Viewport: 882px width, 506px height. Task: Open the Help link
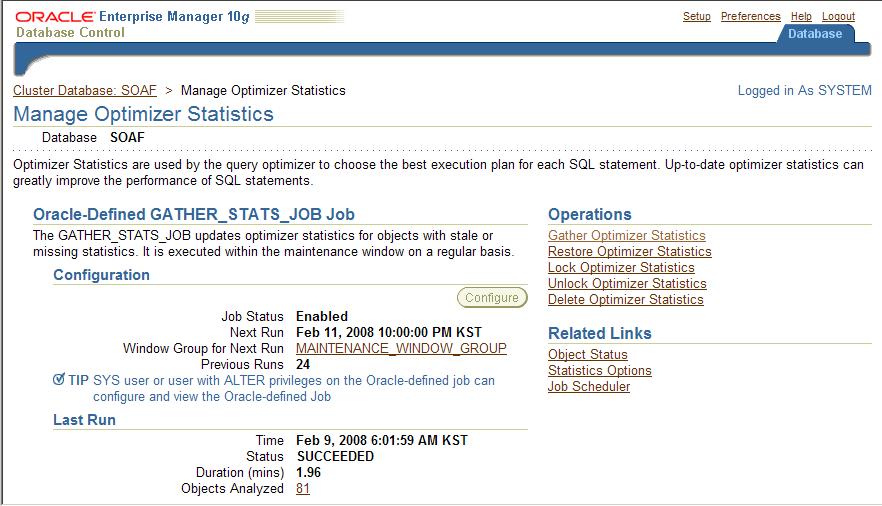(x=801, y=17)
